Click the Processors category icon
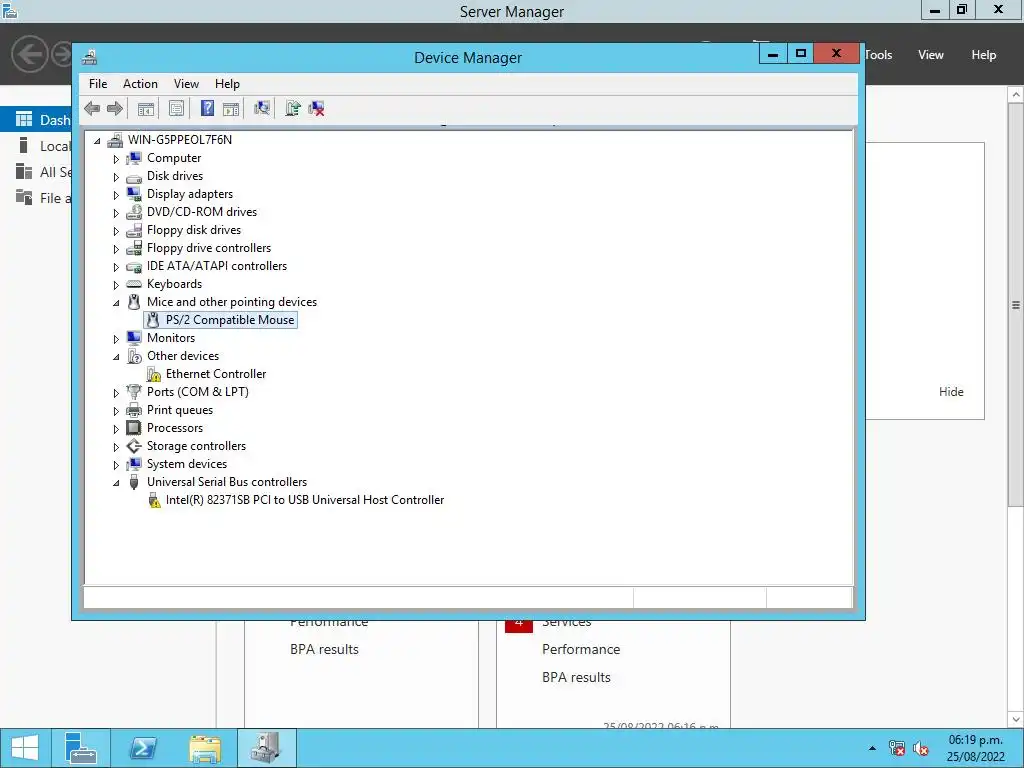 tap(134, 428)
